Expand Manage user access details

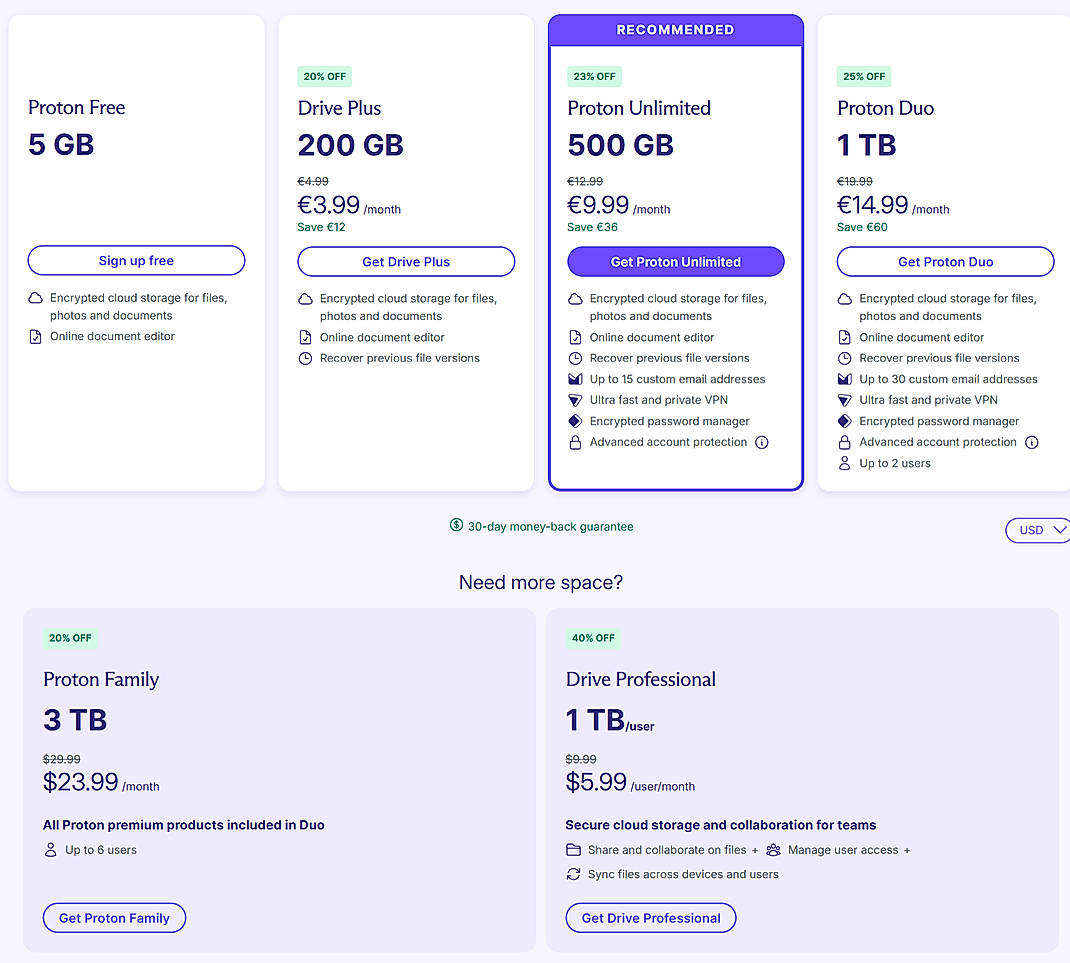(907, 850)
